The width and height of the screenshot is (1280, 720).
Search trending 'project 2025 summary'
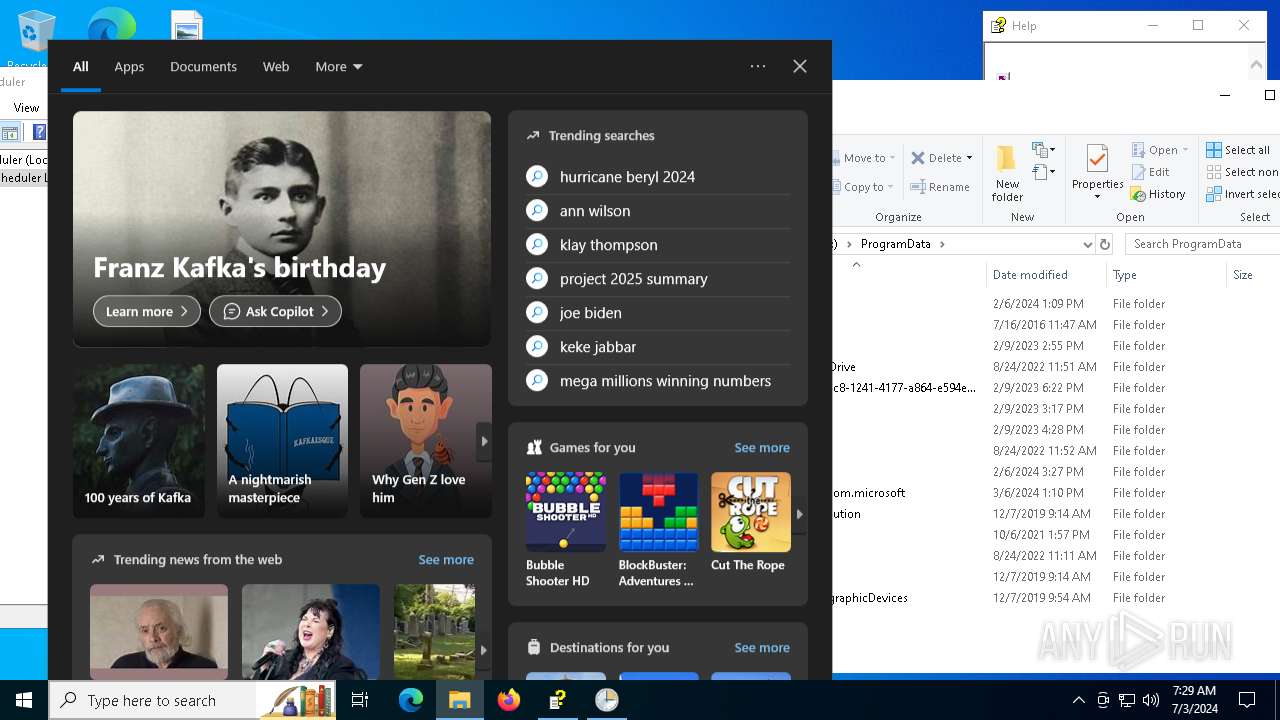[658, 279]
